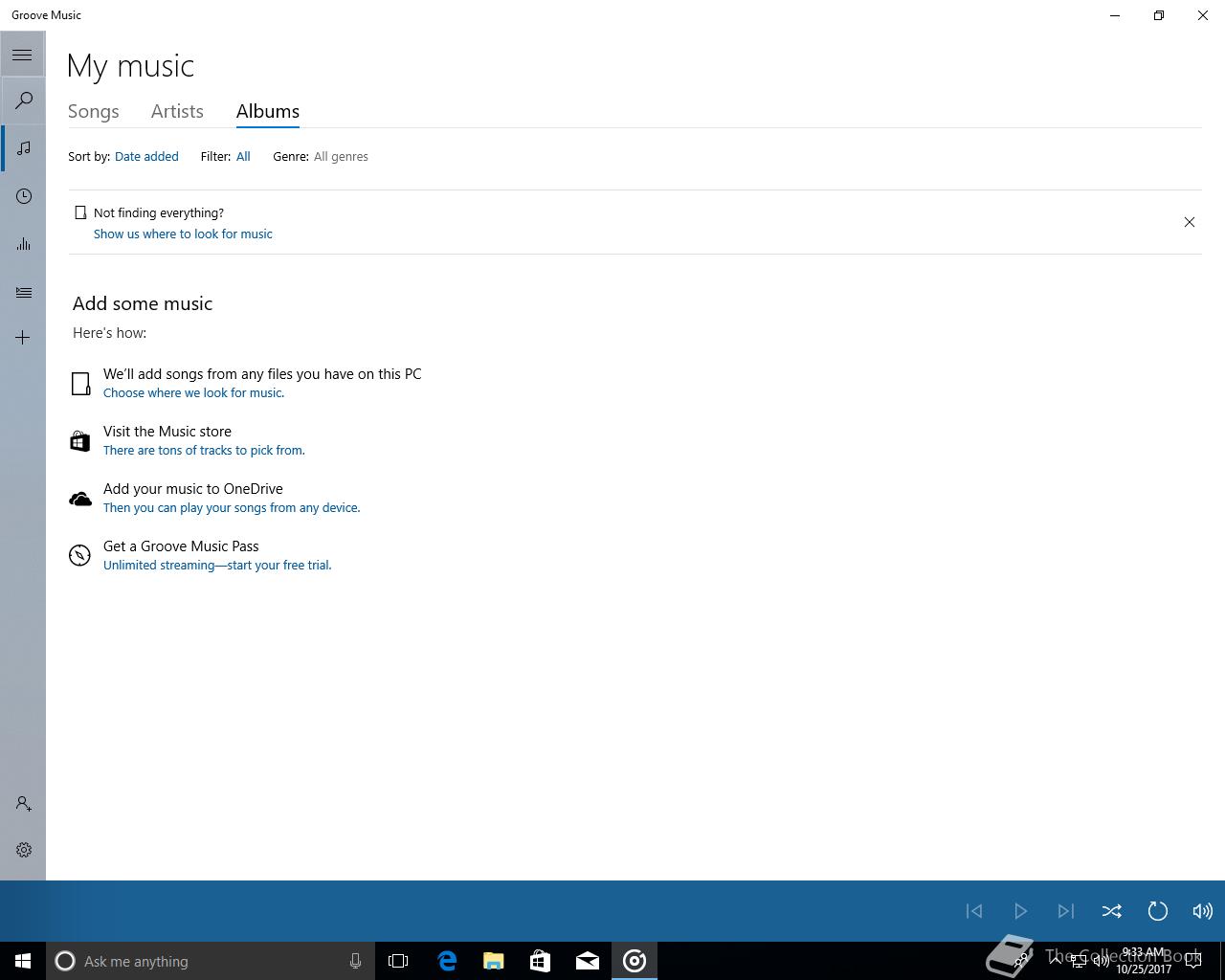1225x980 pixels.
Task: Skip to previous track
Action: pos(974,911)
